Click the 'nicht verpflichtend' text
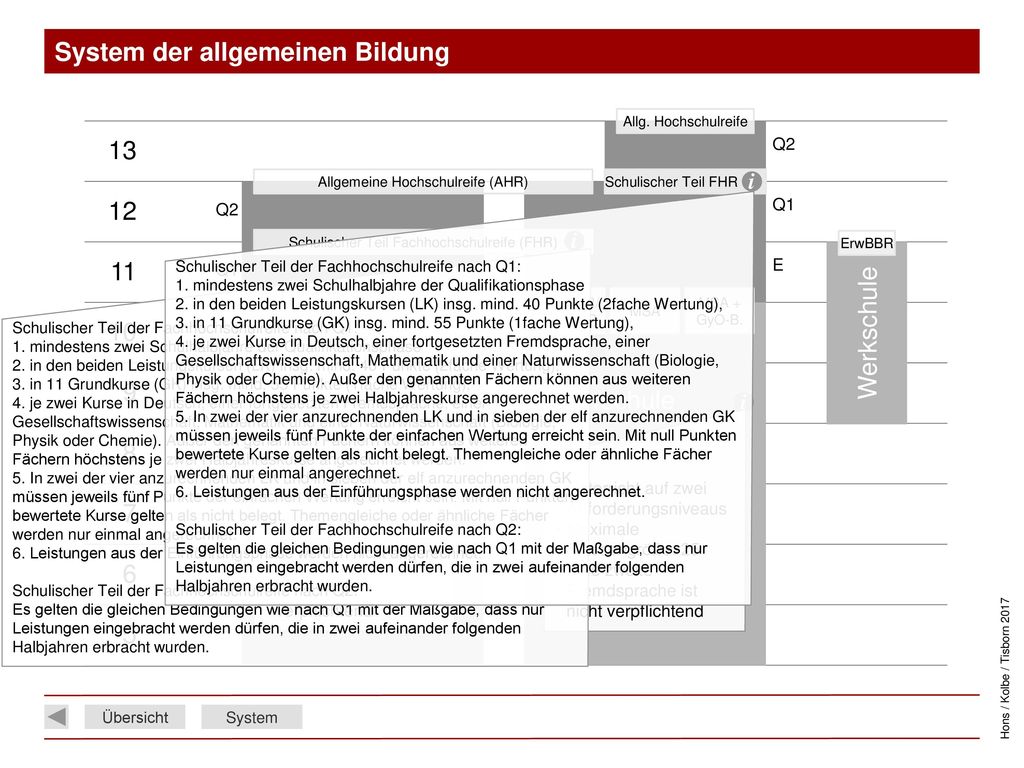1024x768 pixels. coord(635,611)
